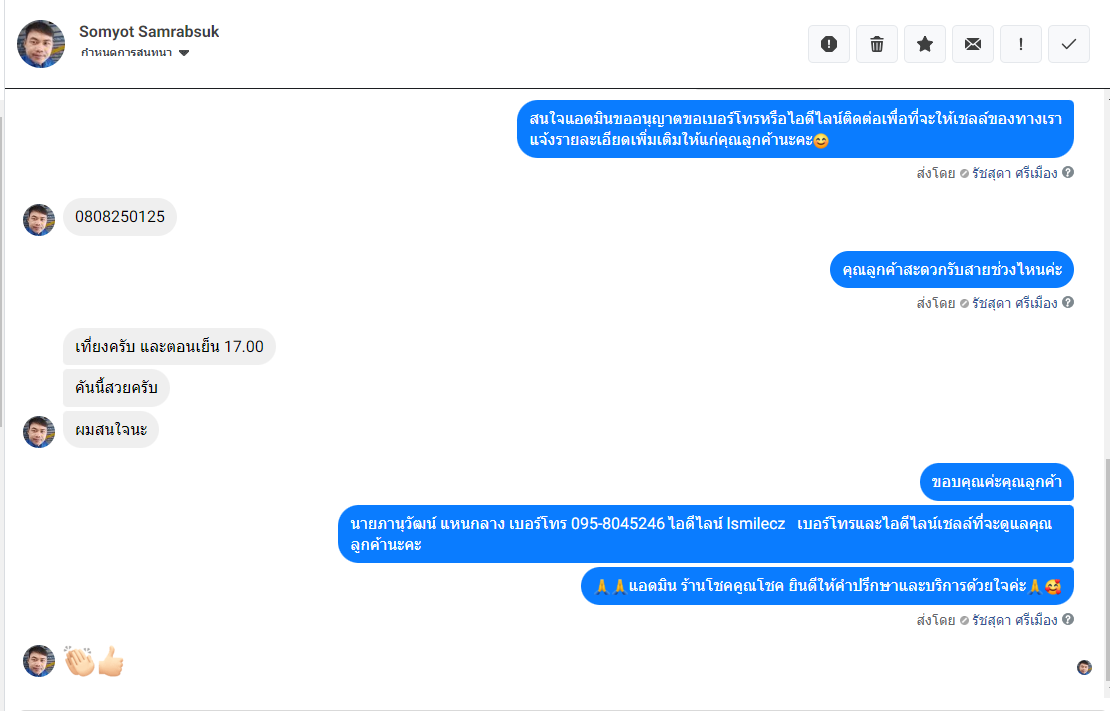Open Somyot's large header profile picture
Viewport: 1110px width, 711px height.
point(41,44)
